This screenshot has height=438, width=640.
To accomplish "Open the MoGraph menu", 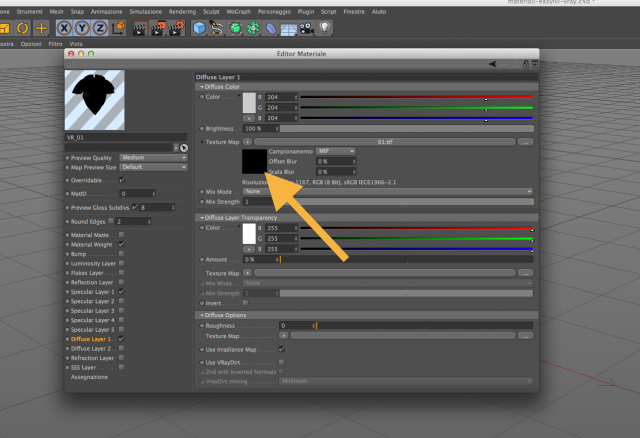I will pos(239,11).
